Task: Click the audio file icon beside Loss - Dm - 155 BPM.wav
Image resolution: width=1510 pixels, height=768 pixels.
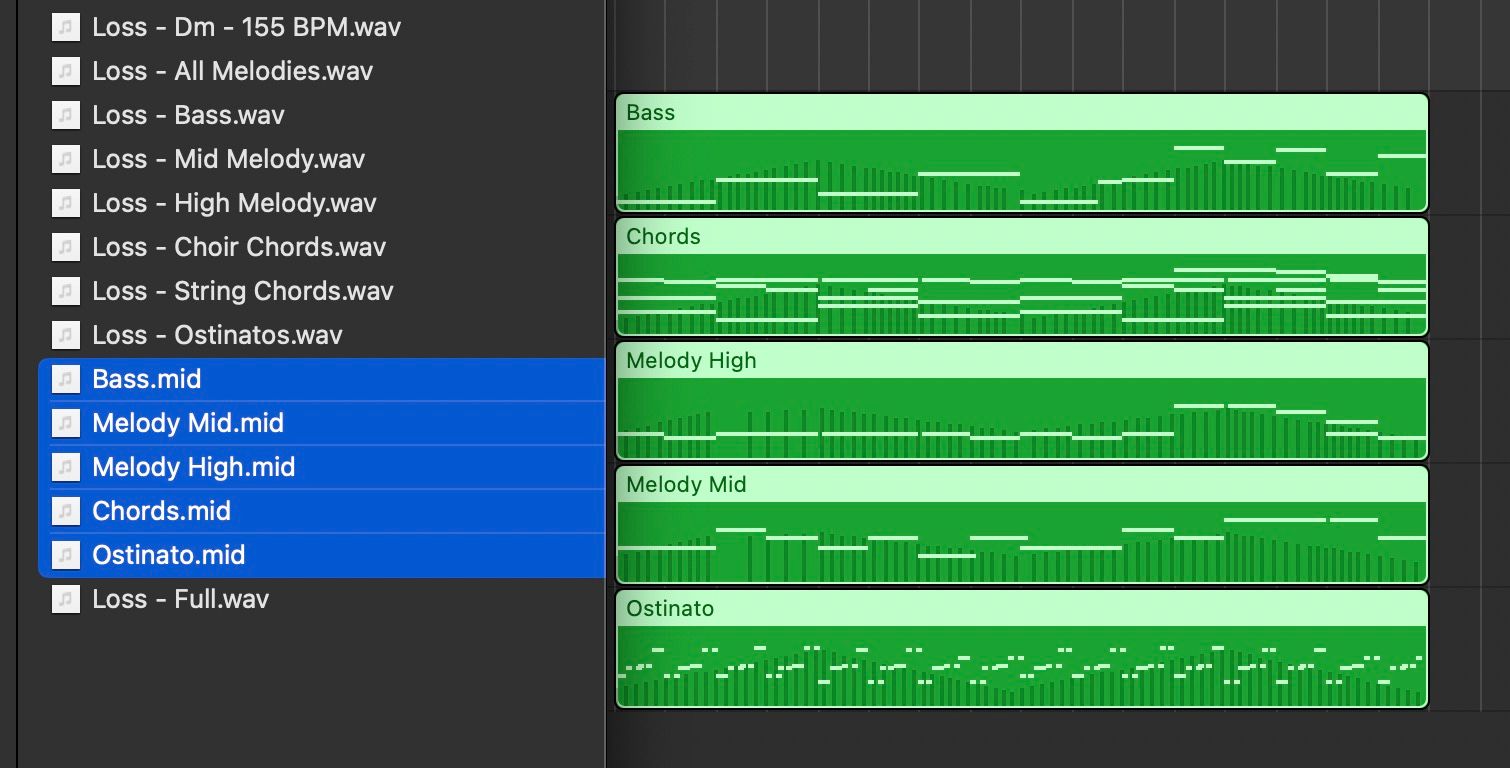Action: coord(65,27)
